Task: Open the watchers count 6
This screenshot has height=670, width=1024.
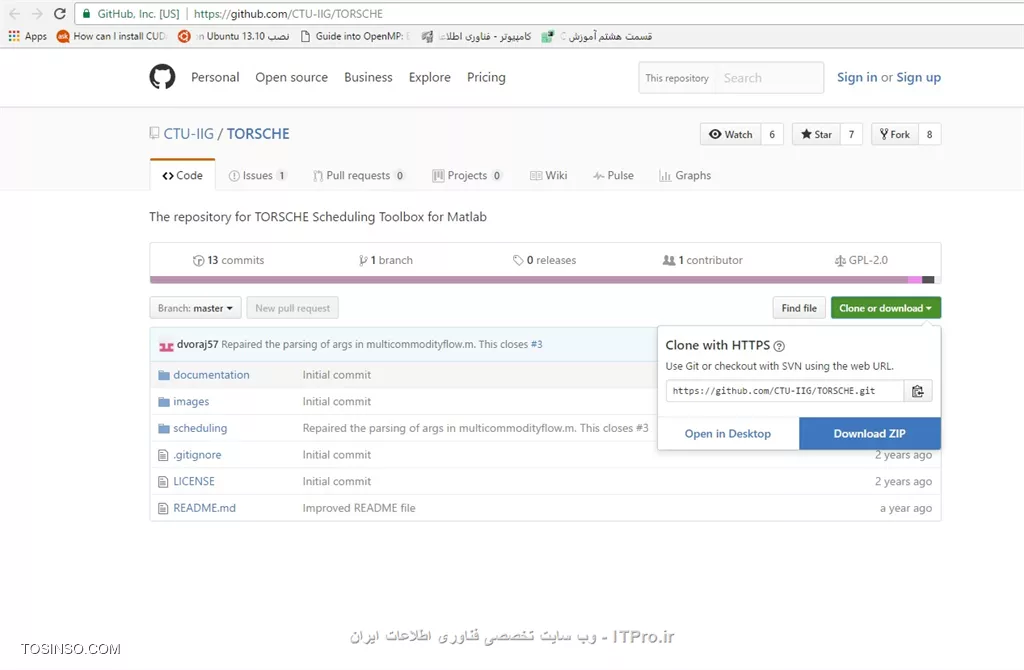Action: pos(772,135)
